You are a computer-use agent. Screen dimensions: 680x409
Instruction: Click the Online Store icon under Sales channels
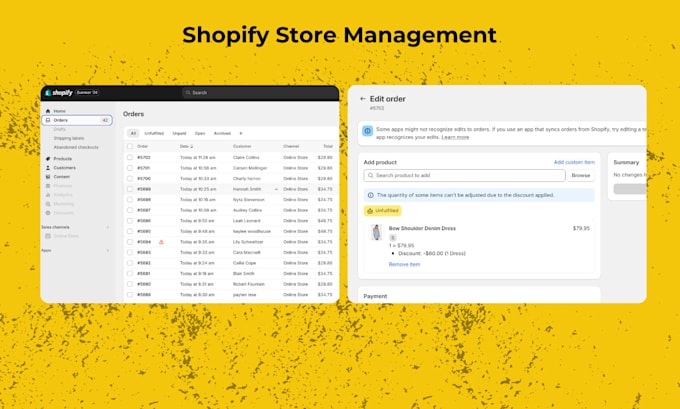coord(48,236)
